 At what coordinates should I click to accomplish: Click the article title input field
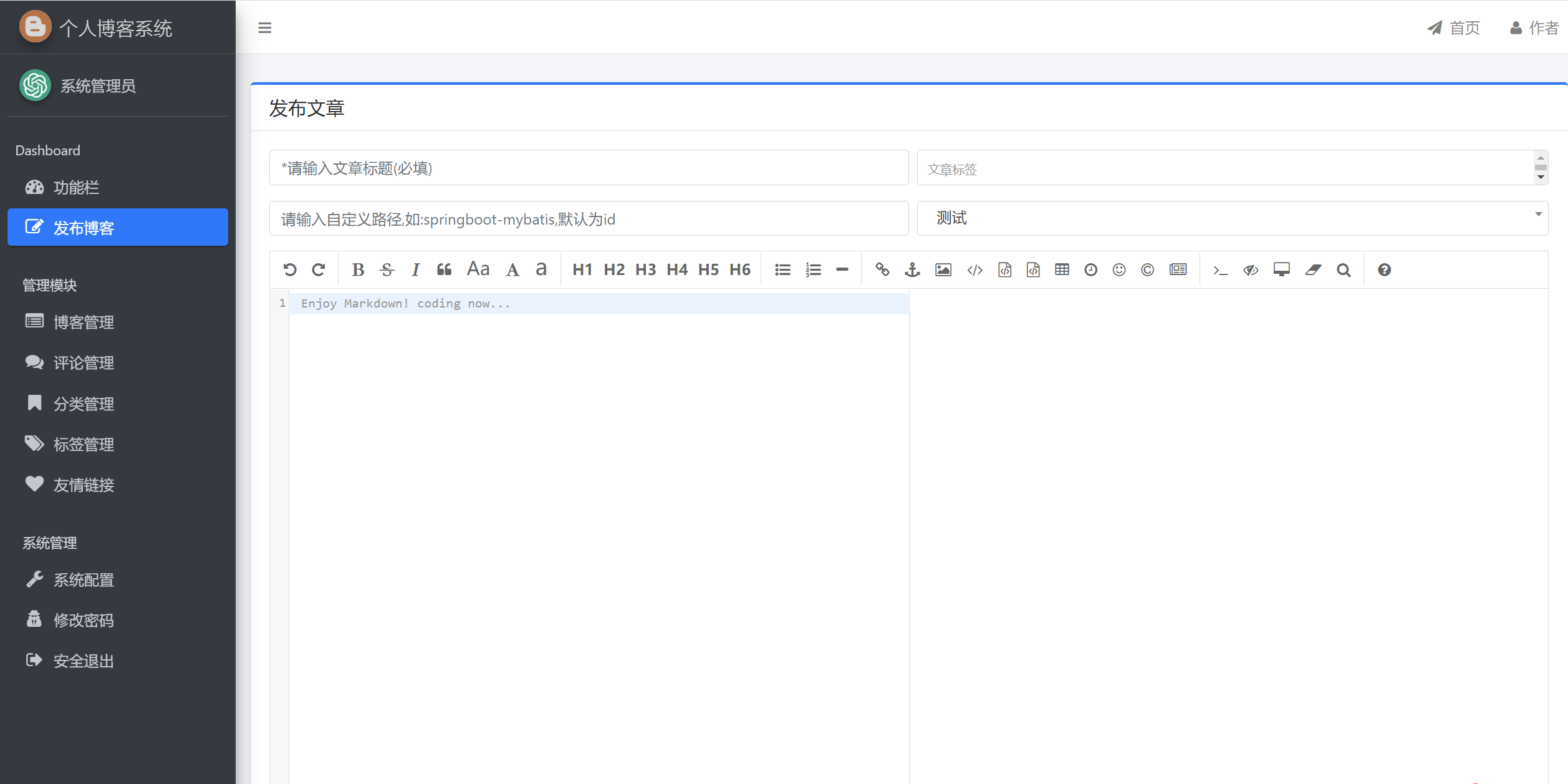589,167
